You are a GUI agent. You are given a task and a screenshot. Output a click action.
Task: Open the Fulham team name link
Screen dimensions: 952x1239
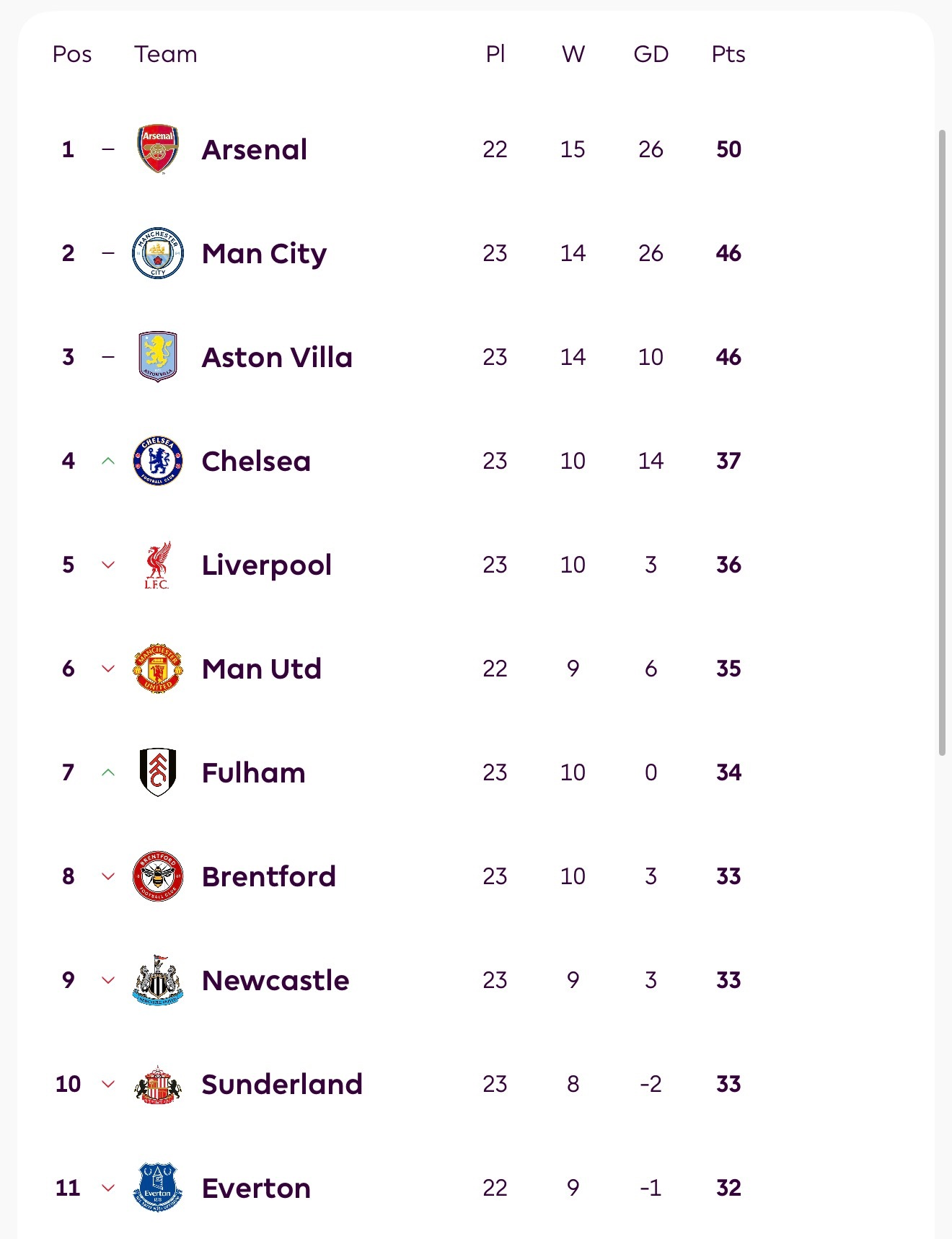point(253,773)
